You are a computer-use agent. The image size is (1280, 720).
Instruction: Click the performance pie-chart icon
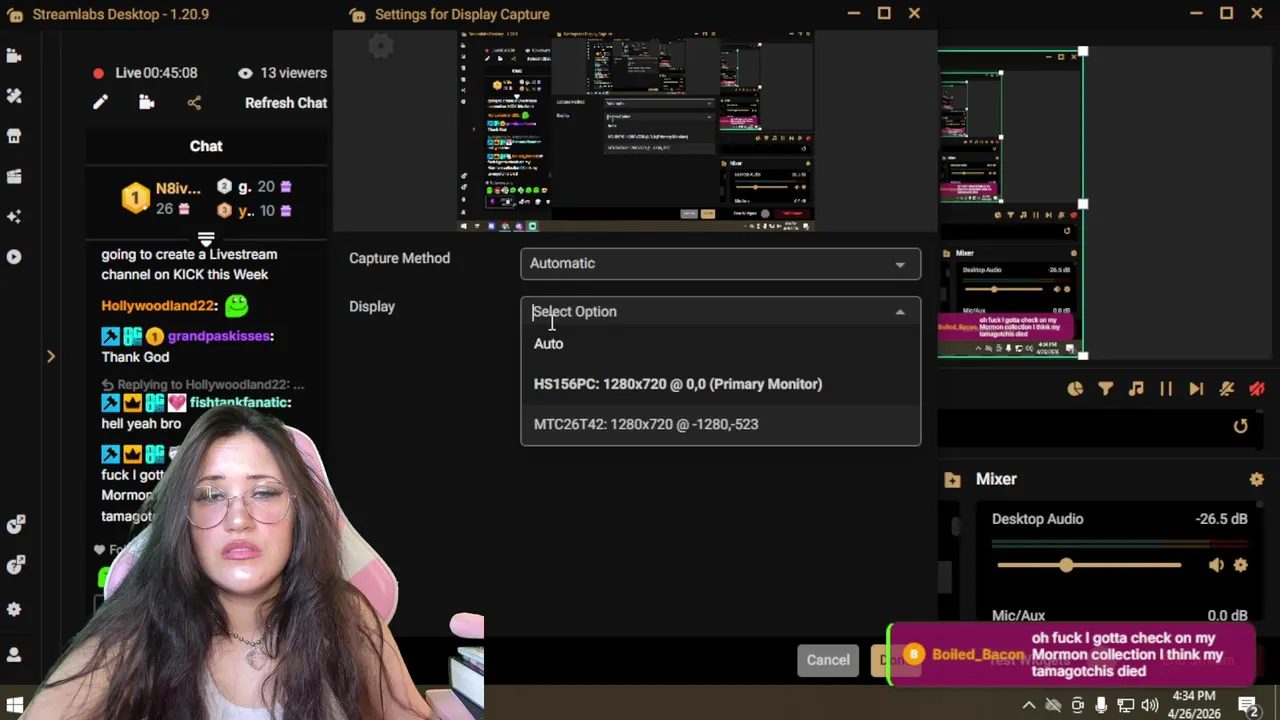pyautogui.click(x=1075, y=389)
